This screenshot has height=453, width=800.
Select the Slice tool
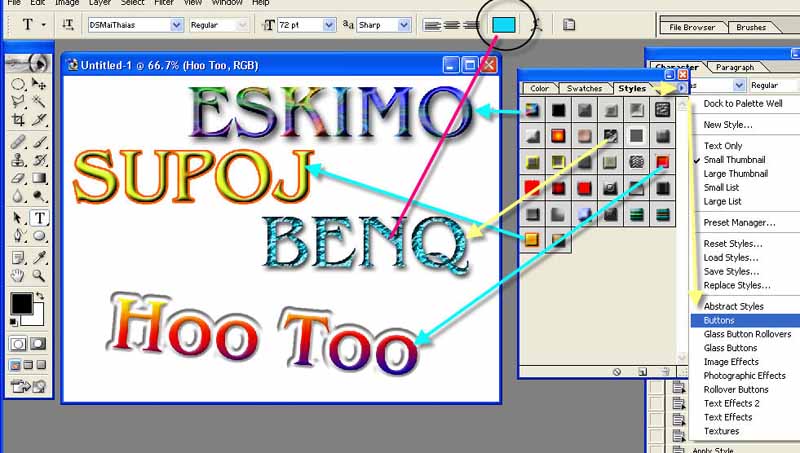tap(39, 120)
